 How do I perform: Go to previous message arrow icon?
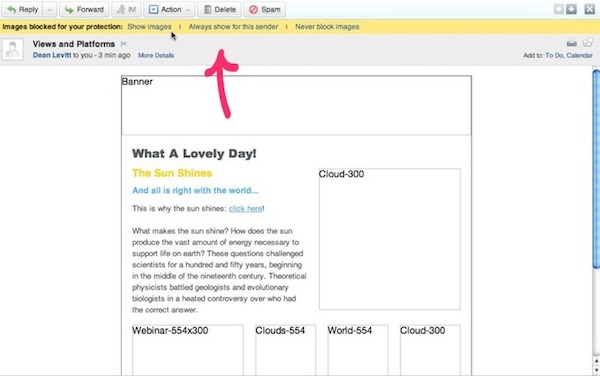559,9
